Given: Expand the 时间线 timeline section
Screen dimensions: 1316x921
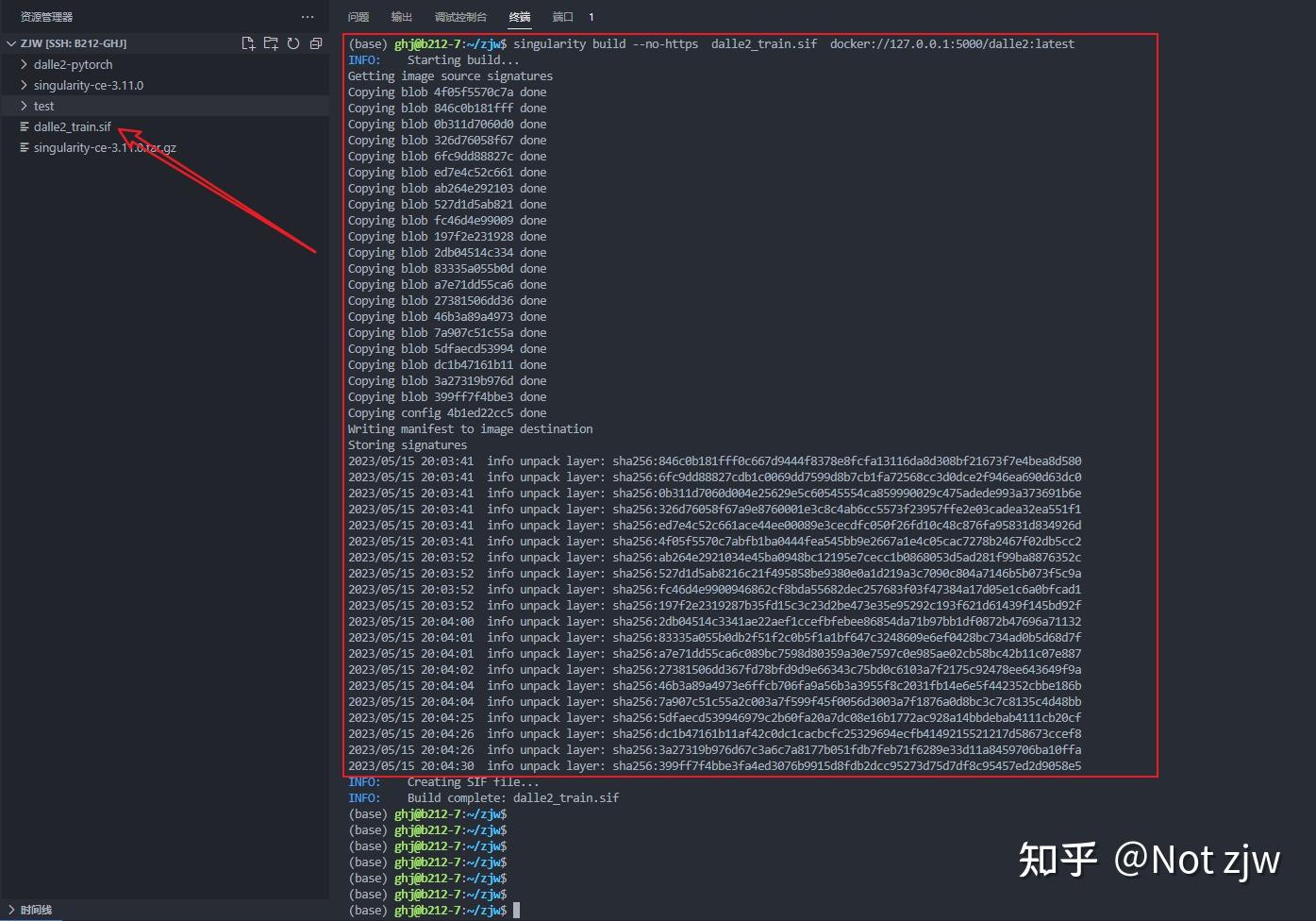Looking at the screenshot, I should [34, 909].
